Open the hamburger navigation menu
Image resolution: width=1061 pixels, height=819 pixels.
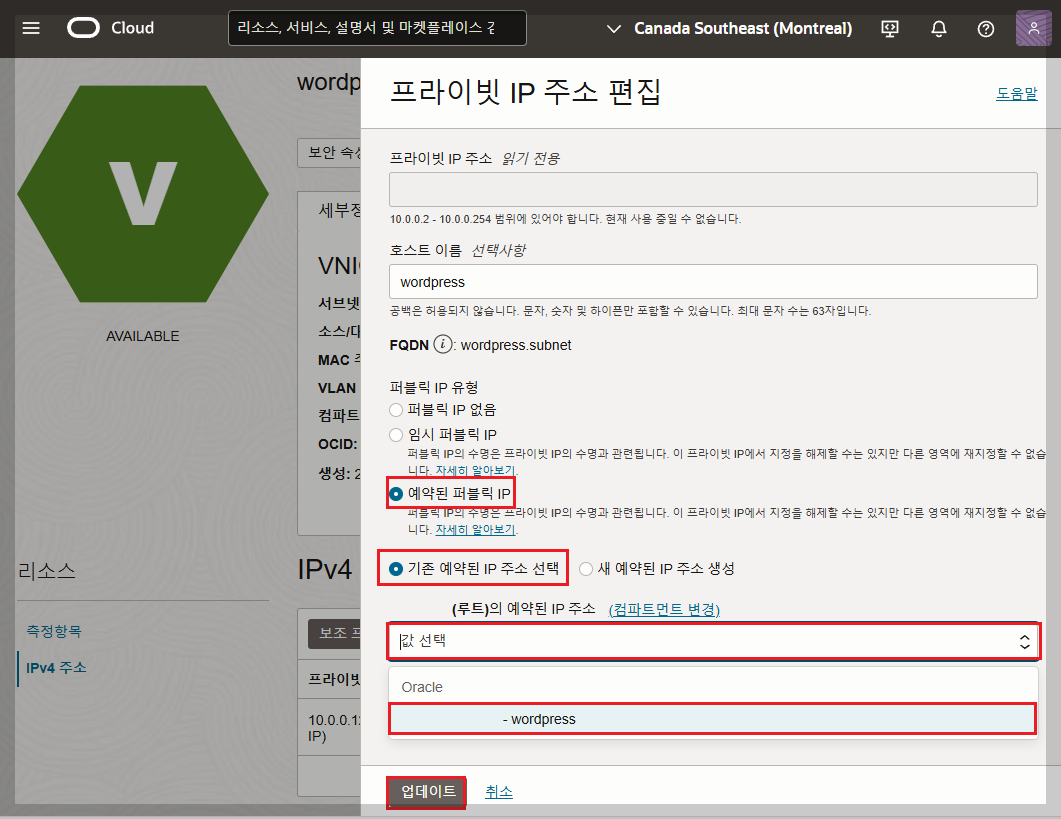point(31,28)
